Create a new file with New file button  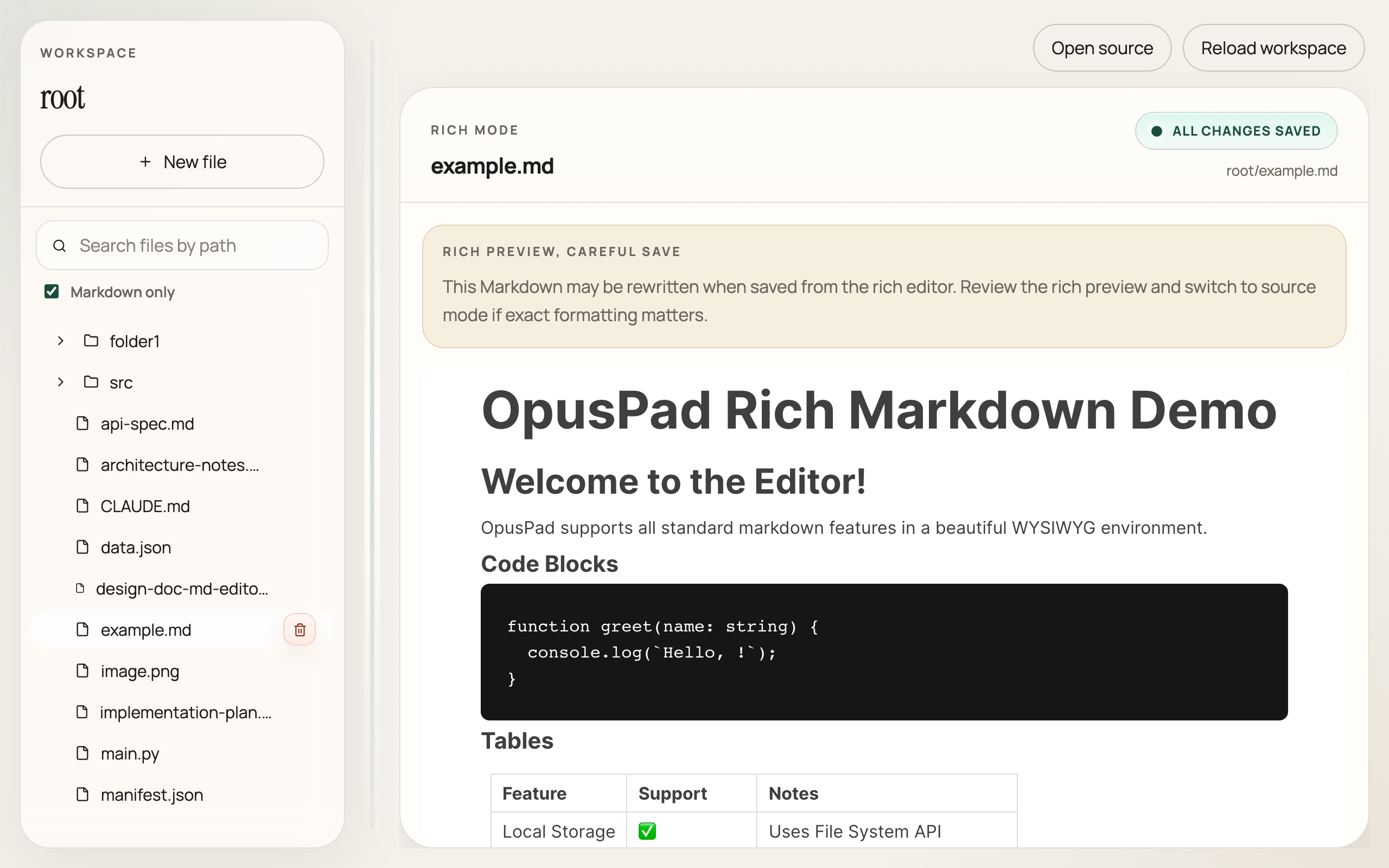click(182, 161)
